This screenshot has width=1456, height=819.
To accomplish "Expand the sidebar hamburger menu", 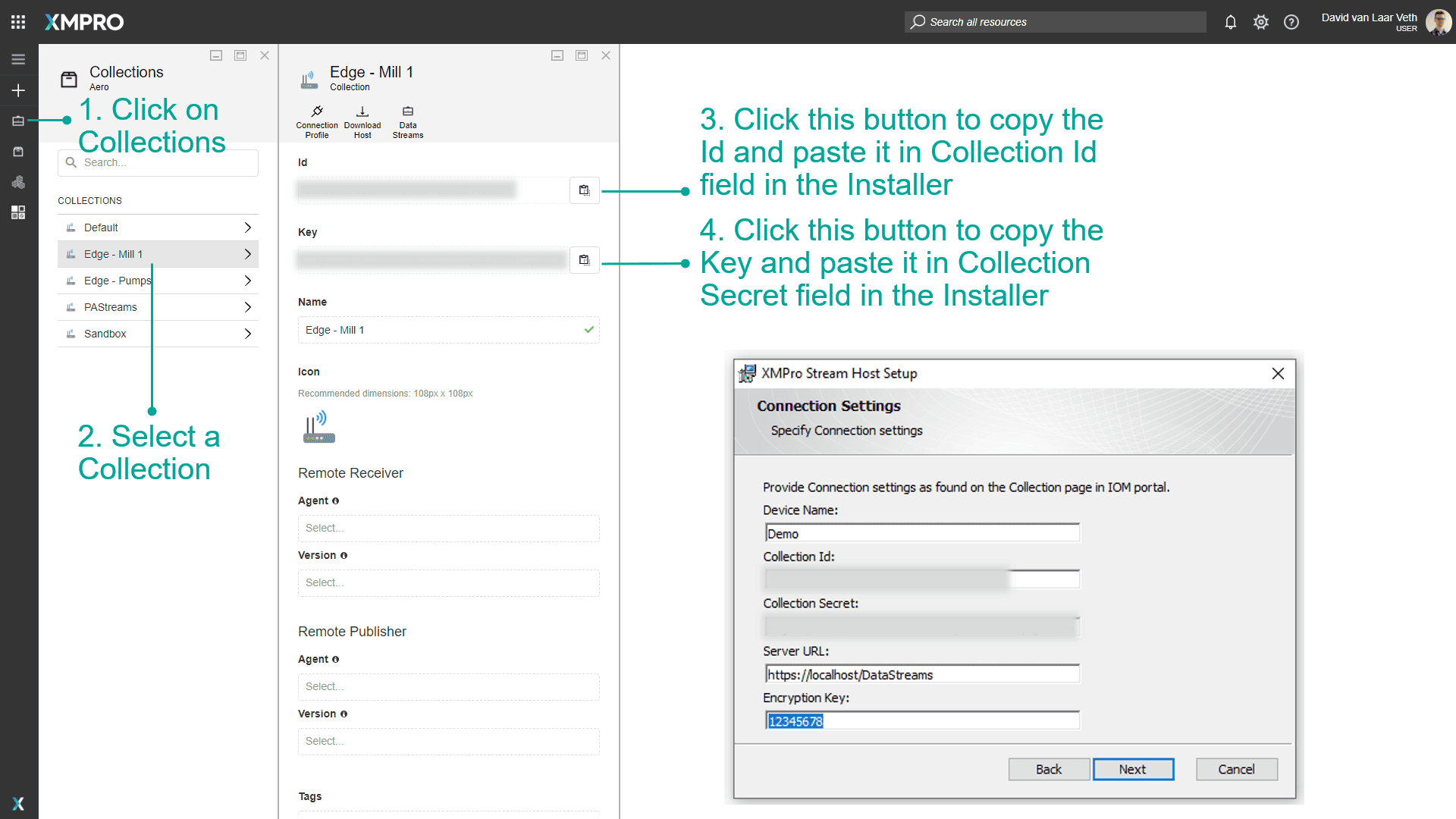I will click(x=18, y=59).
